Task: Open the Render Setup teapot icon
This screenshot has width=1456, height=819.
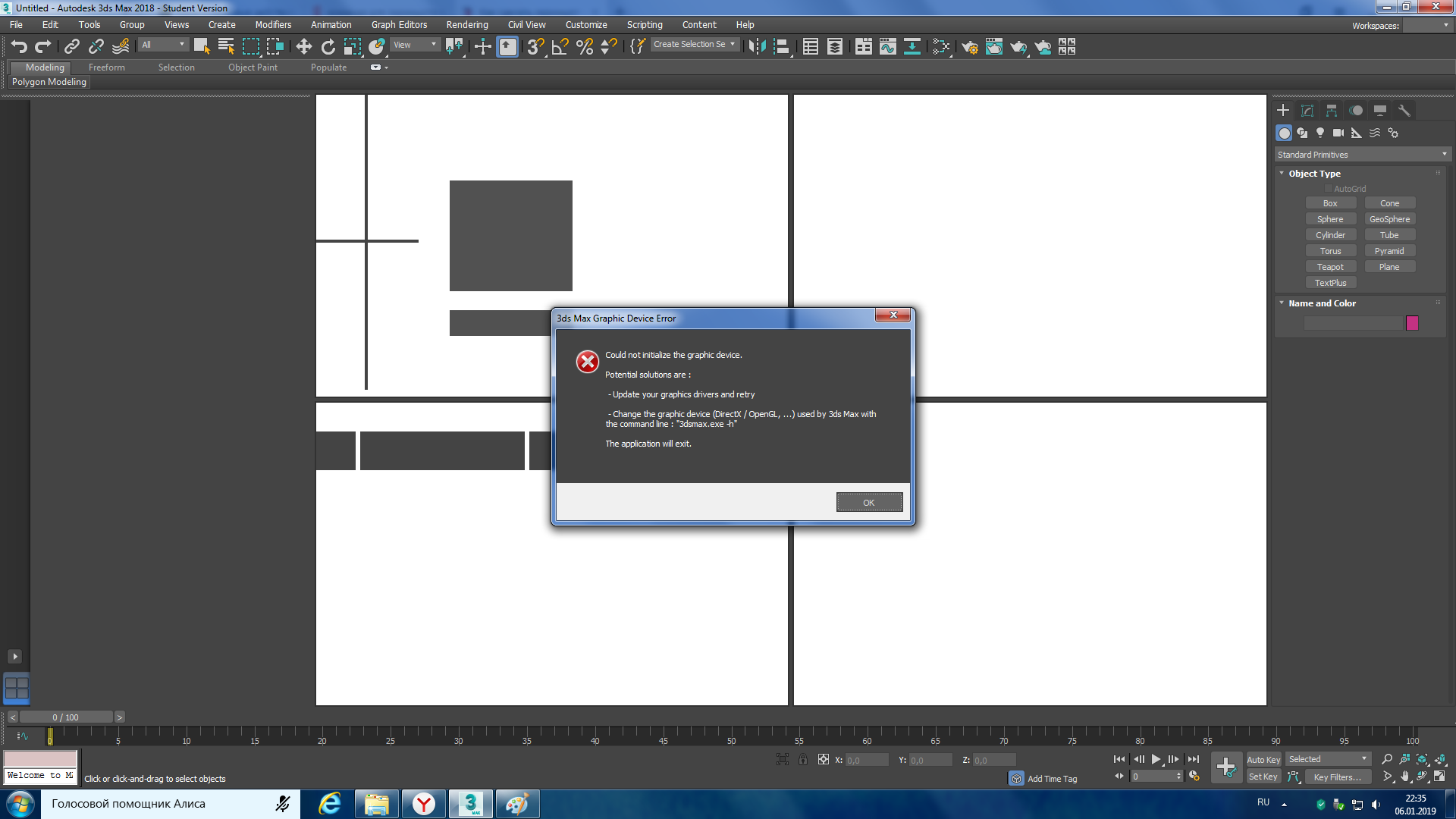Action: pyautogui.click(x=970, y=47)
